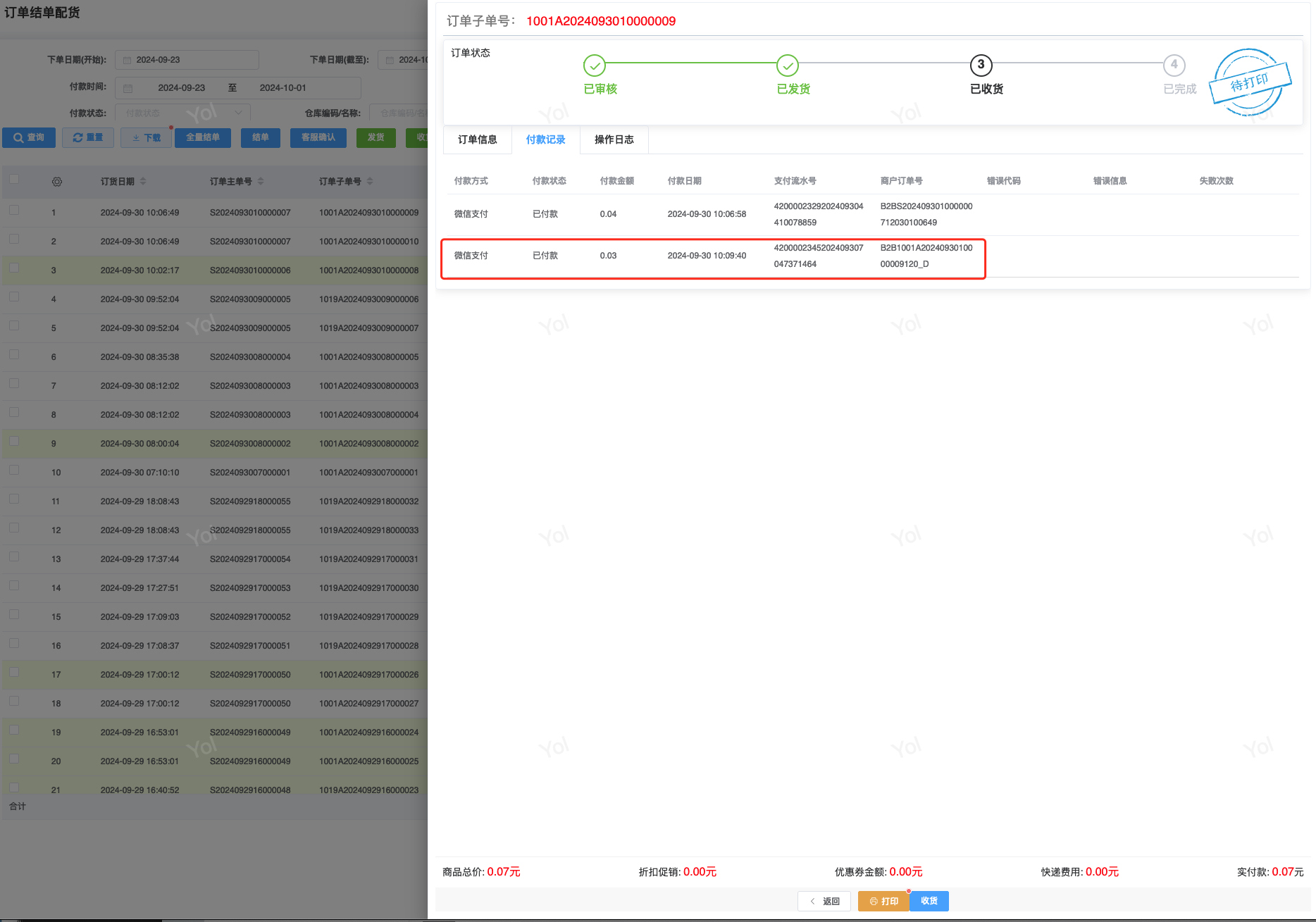
Task: Check the checkbox for row 1
Action: coord(14,210)
